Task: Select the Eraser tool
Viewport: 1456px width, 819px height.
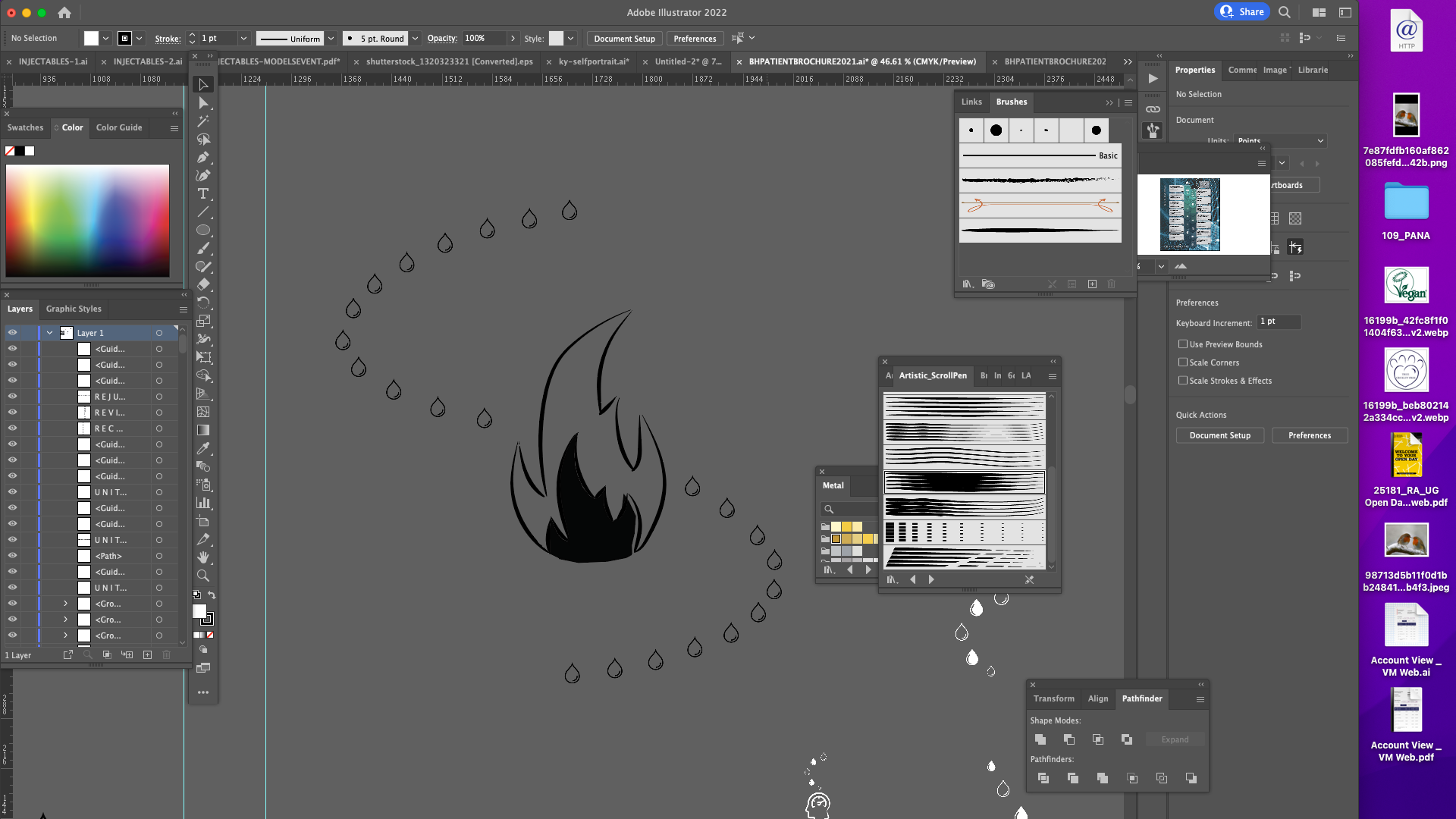Action: (x=203, y=284)
